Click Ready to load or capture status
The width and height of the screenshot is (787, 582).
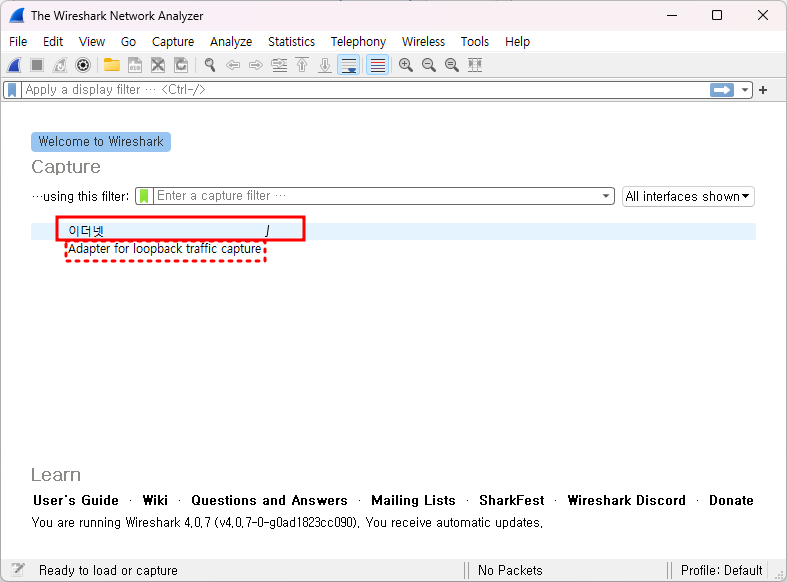pos(108,570)
